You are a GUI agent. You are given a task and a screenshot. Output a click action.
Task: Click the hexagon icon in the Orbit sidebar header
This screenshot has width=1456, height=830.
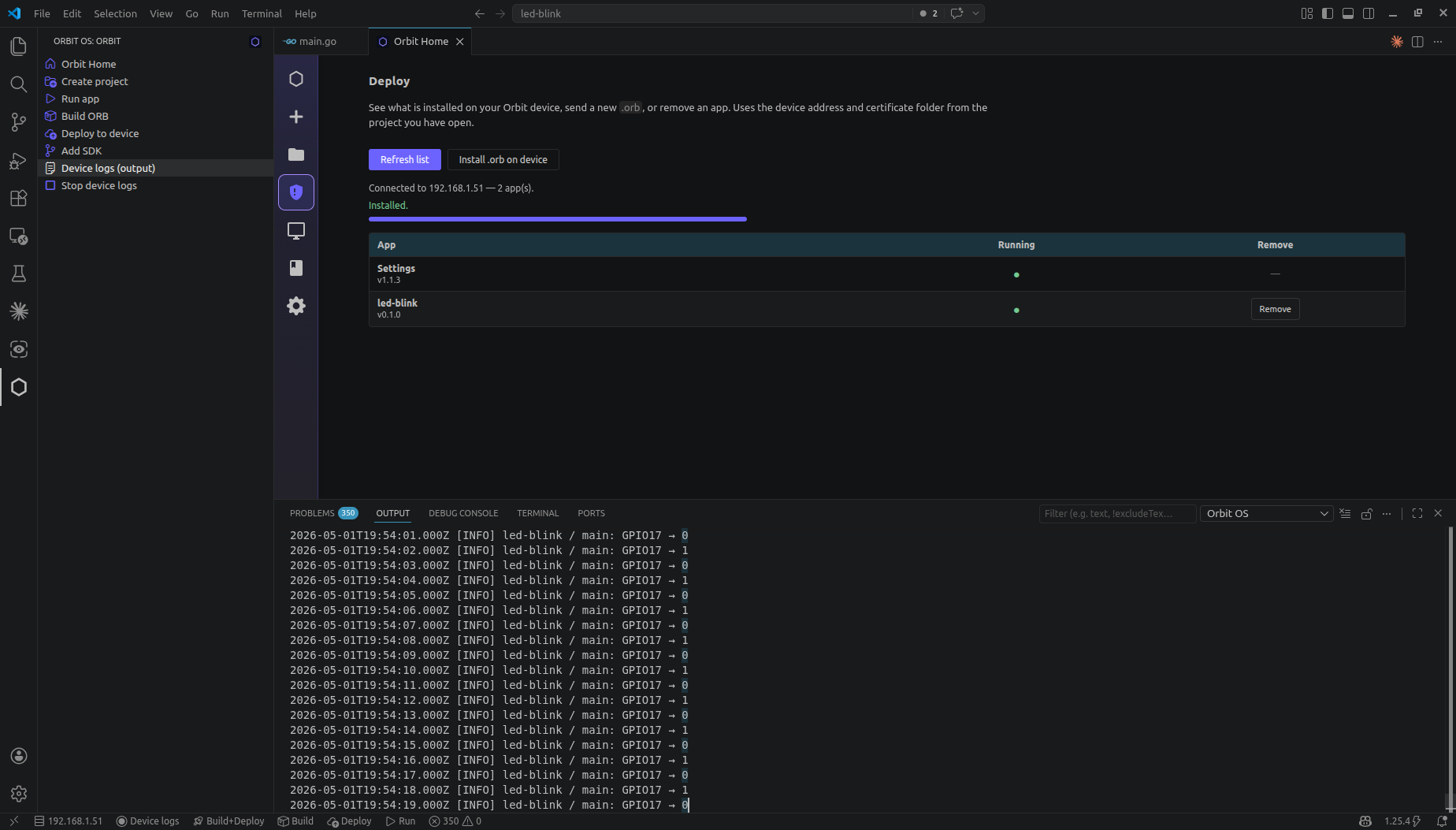(x=254, y=42)
